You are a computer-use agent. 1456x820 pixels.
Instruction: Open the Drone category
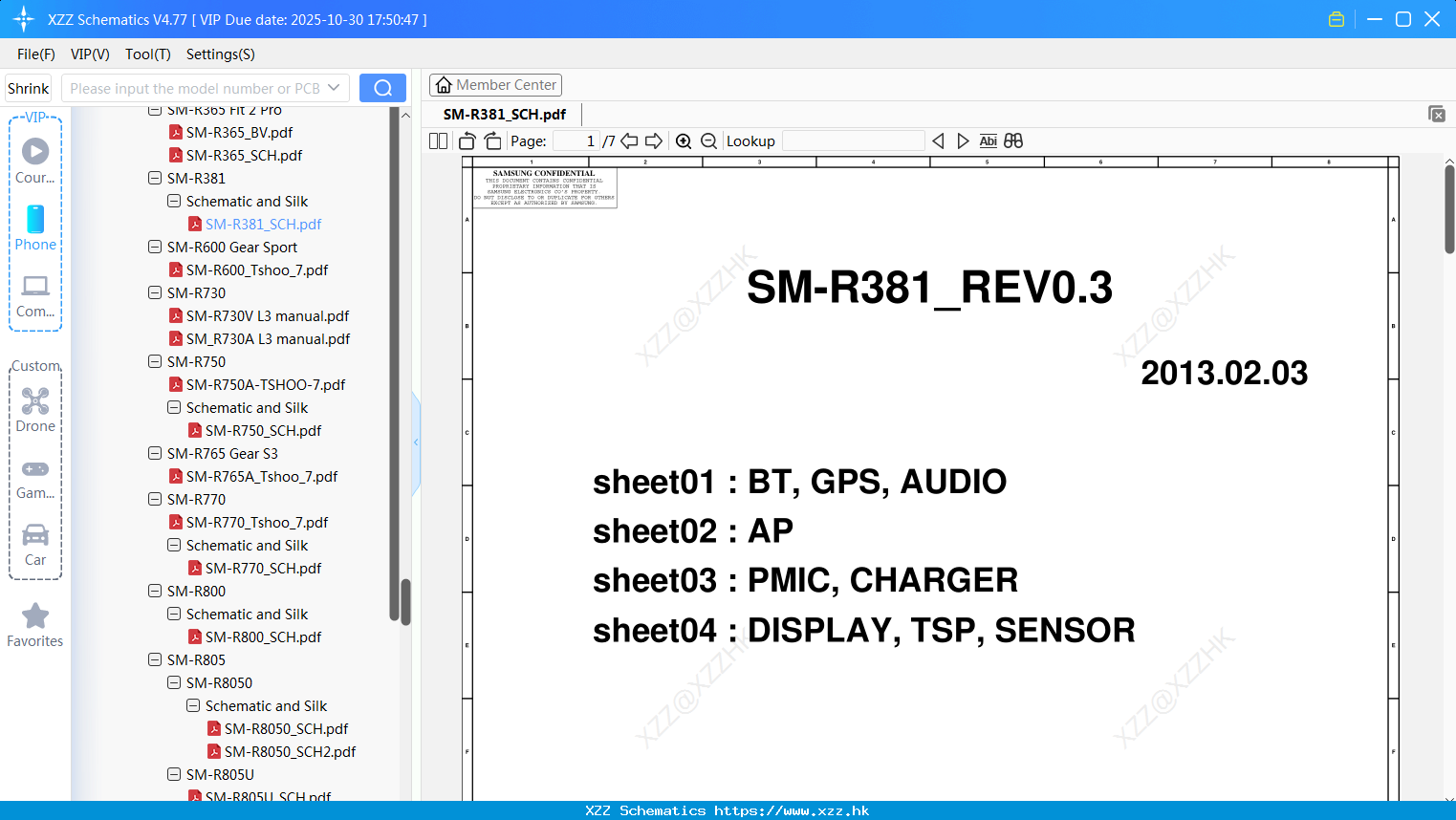point(35,410)
